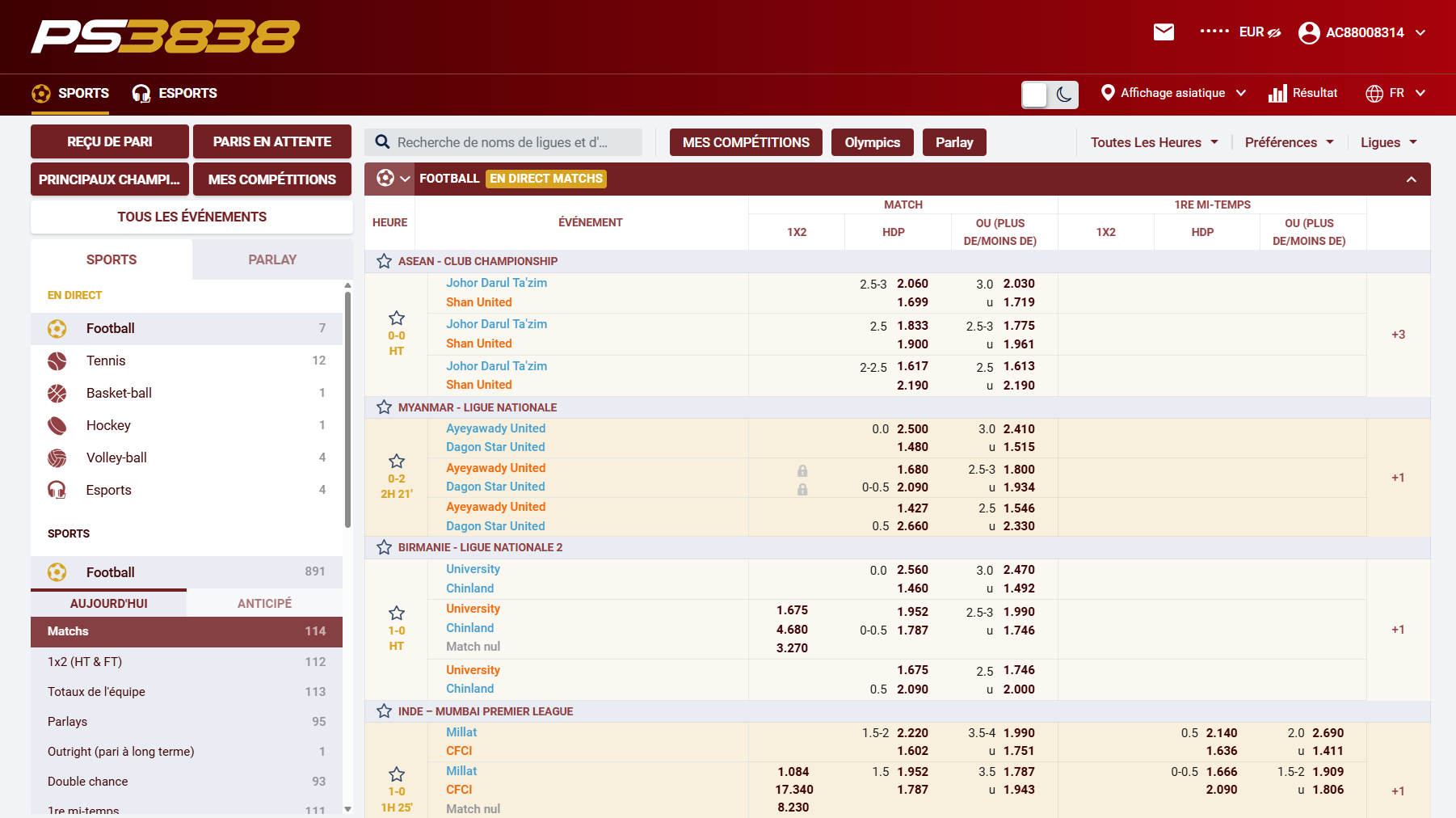
Task: Select 1x2 (HT & FT) market
Action: [187, 661]
